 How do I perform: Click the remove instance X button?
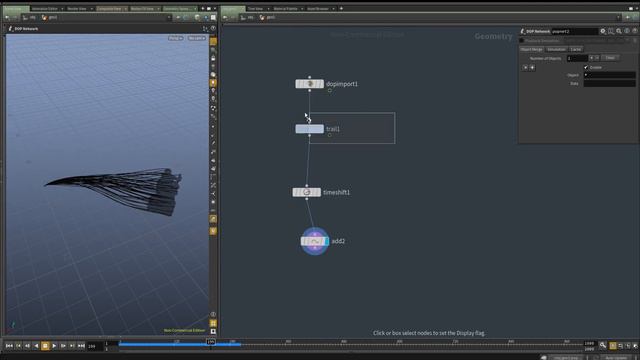[525, 68]
